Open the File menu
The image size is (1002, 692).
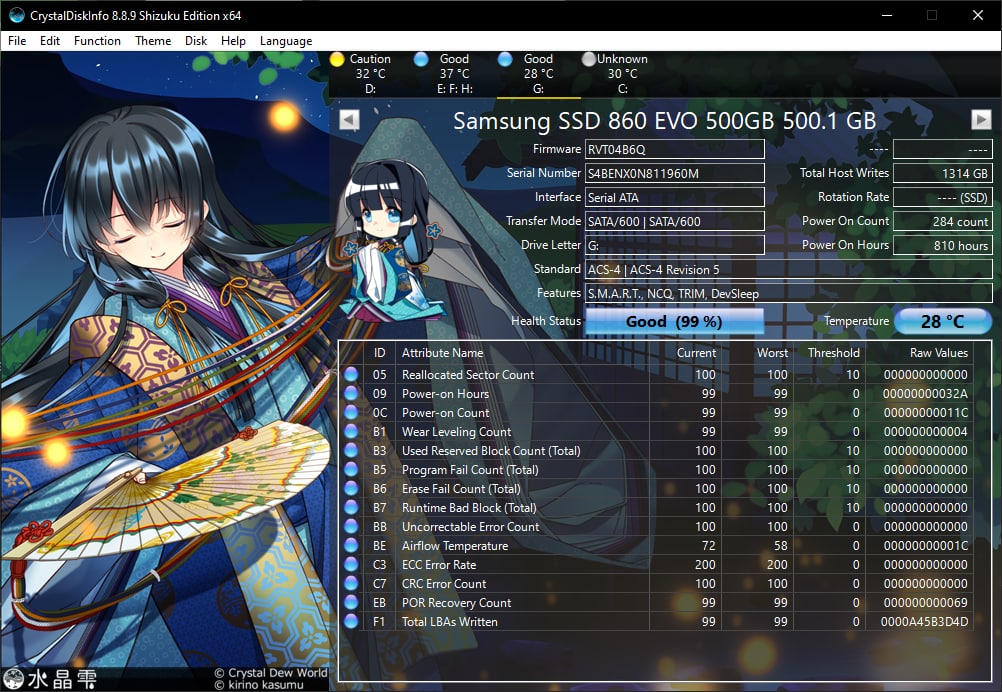[x=17, y=41]
